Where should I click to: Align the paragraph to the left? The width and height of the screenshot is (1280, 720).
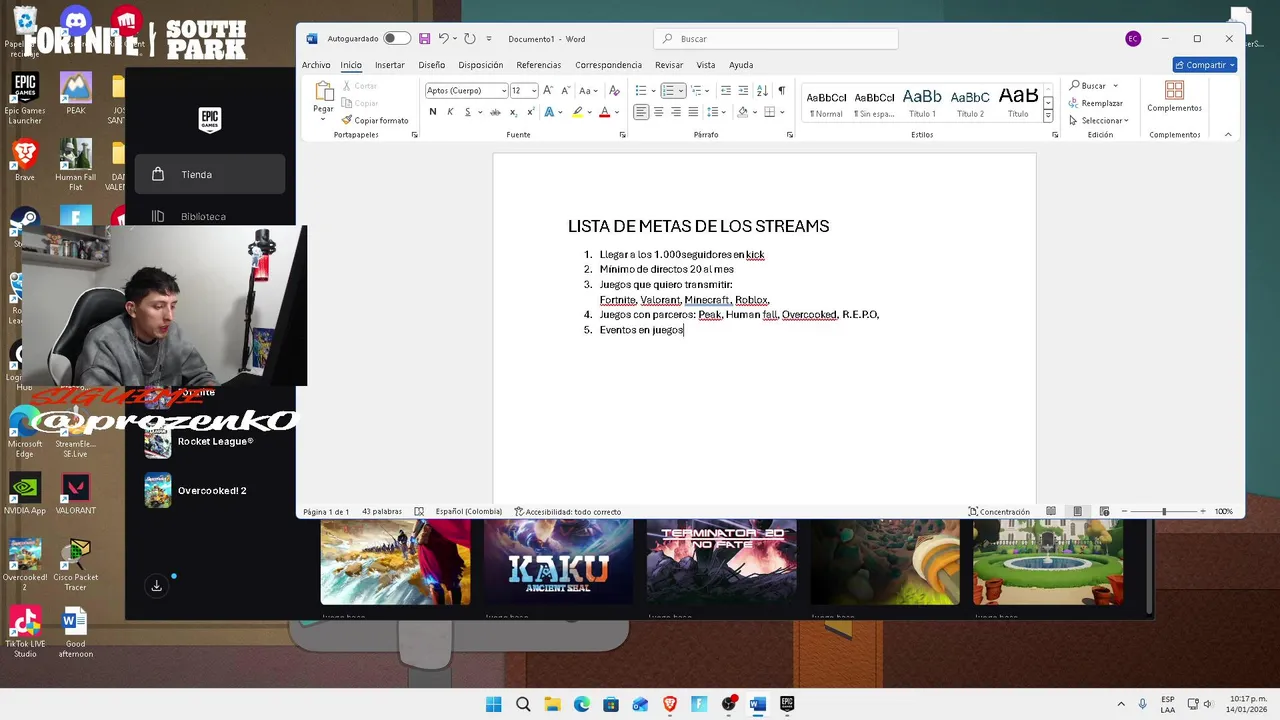coord(641,112)
